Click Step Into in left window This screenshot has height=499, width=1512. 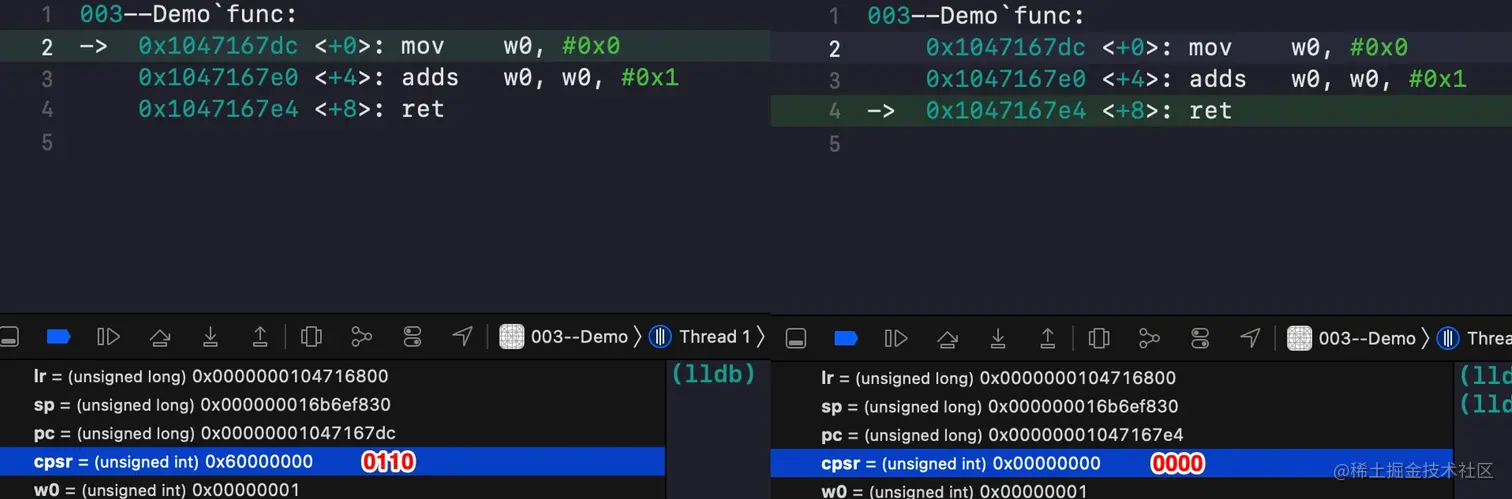click(210, 337)
